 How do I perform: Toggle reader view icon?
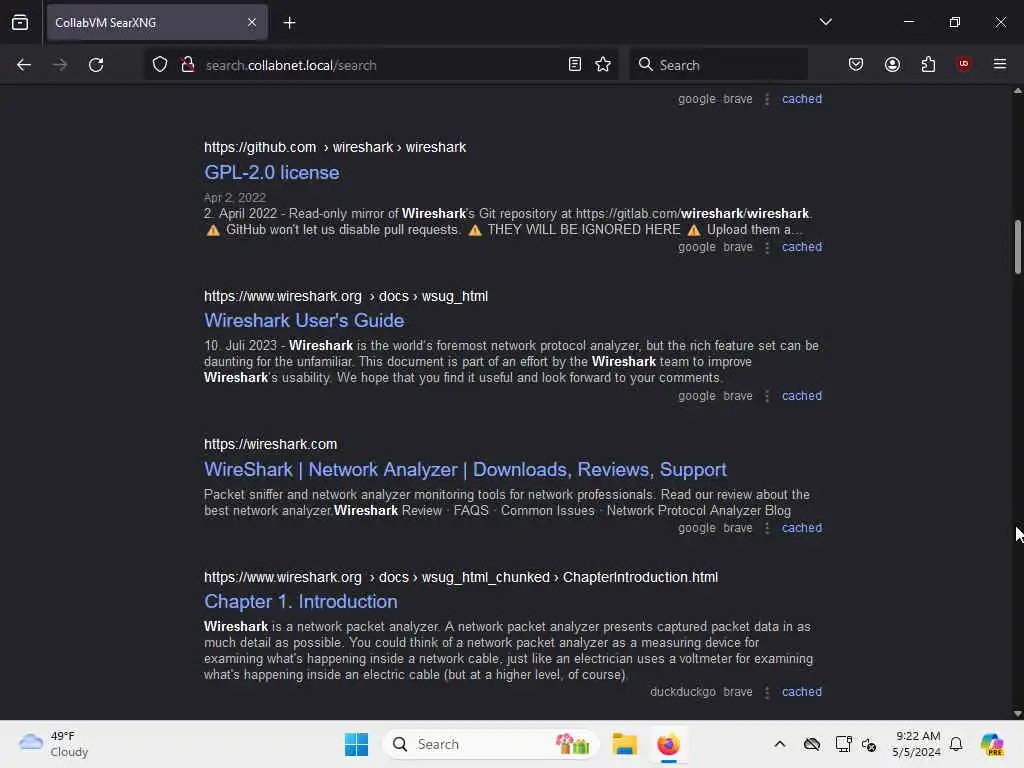(575, 65)
